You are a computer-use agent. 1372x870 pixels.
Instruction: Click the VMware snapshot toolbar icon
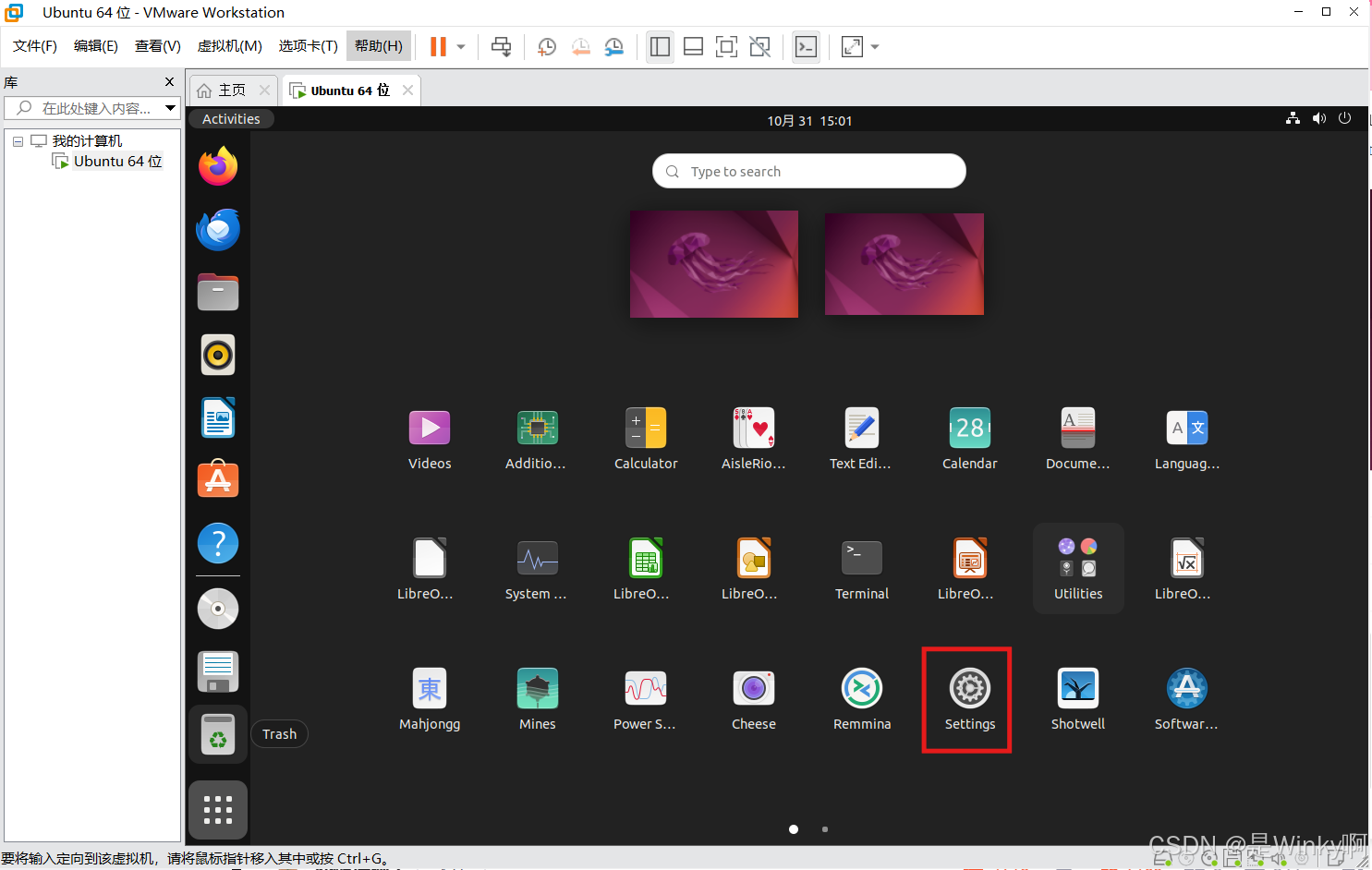(x=547, y=47)
